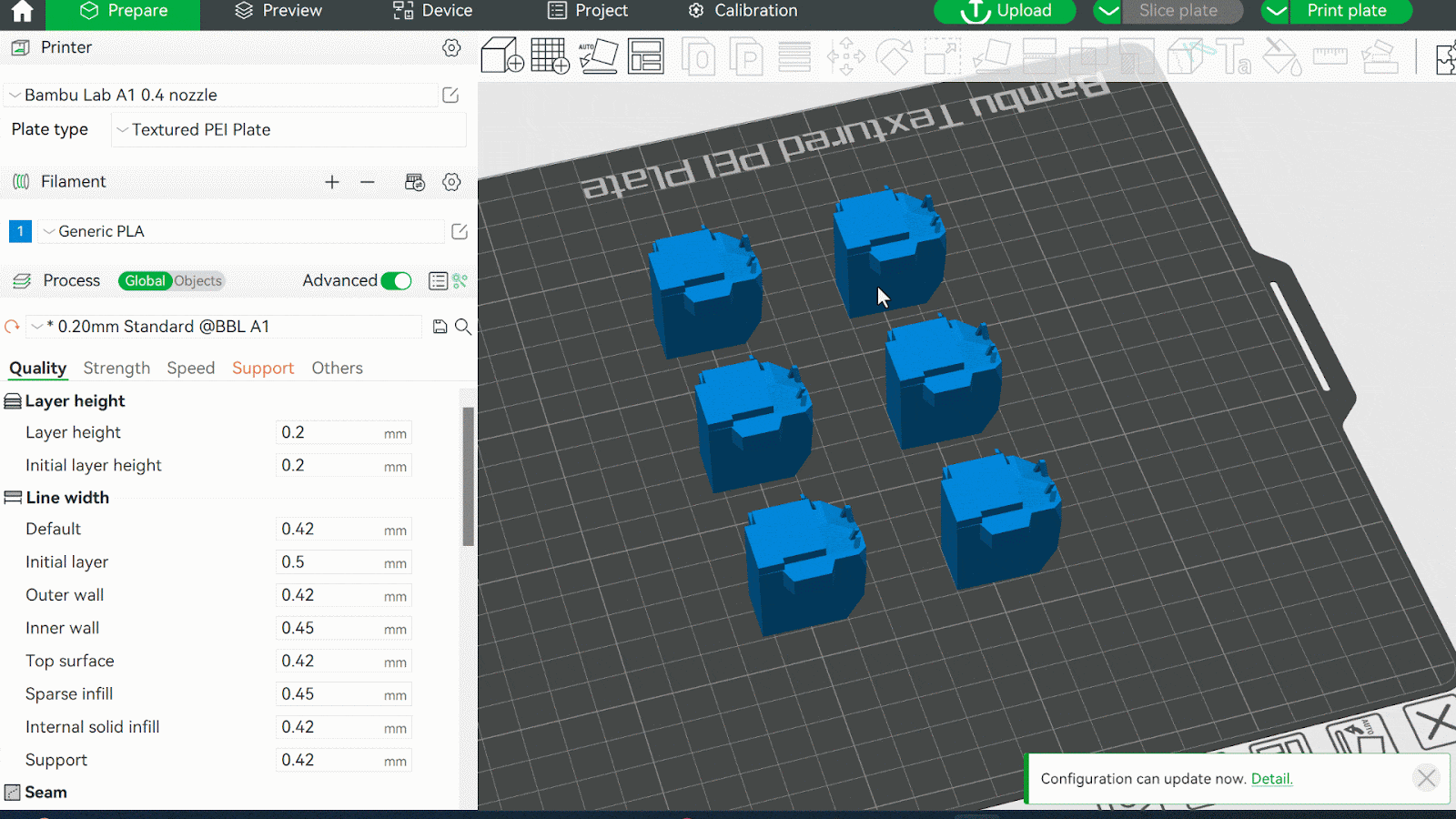Switch to the Strength settings tab
Viewport: 1456px width, 819px height.
pyautogui.click(x=116, y=368)
